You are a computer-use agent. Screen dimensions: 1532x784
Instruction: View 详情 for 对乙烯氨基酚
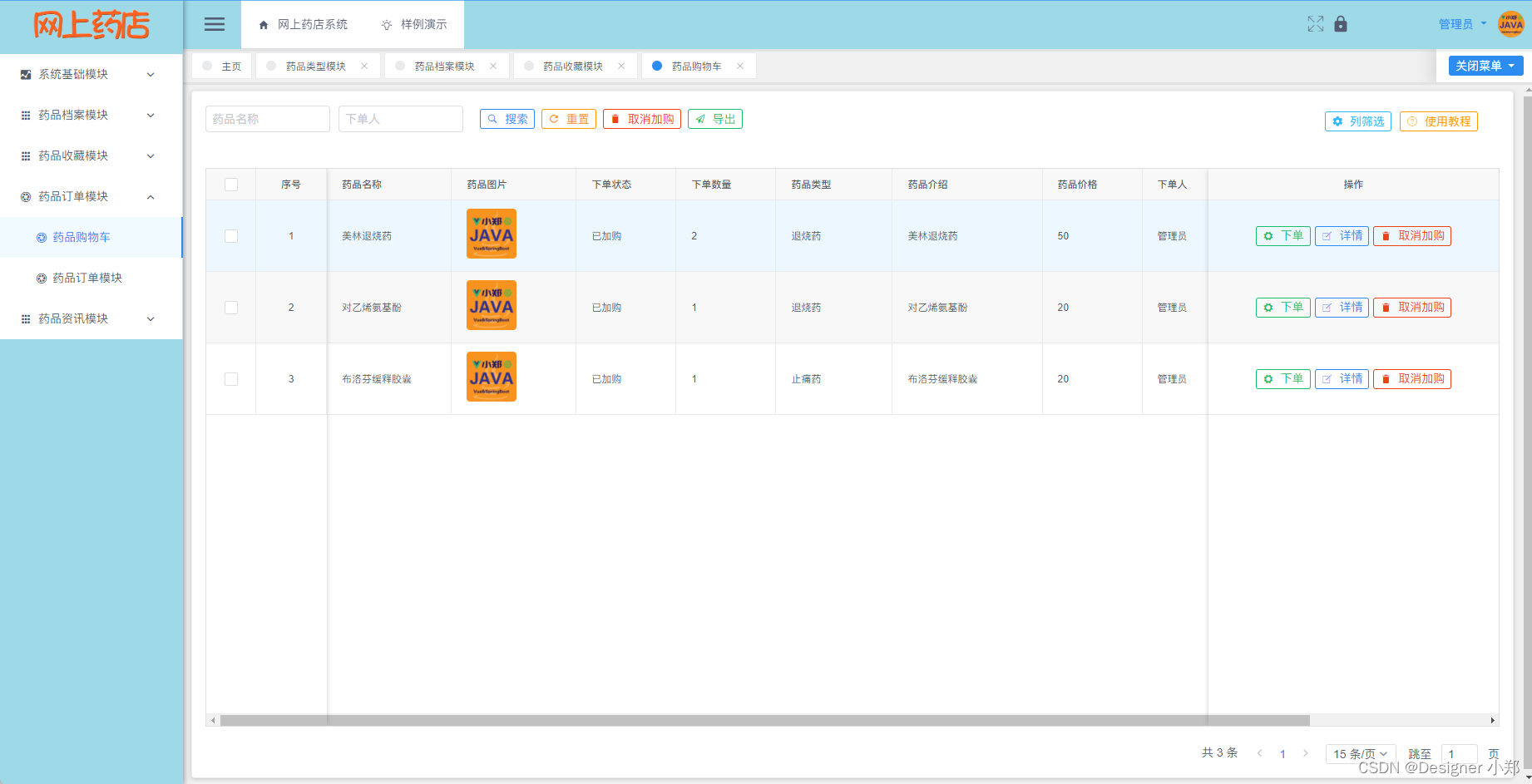pos(1342,308)
